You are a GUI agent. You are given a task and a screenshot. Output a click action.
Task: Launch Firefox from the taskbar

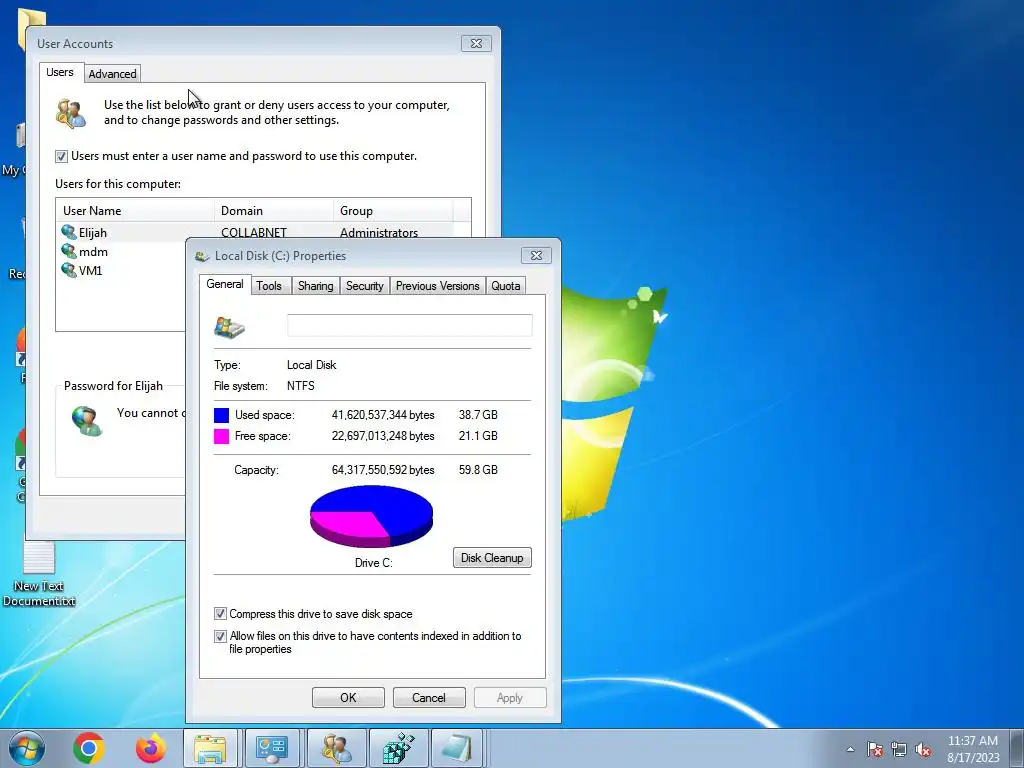tap(150, 748)
